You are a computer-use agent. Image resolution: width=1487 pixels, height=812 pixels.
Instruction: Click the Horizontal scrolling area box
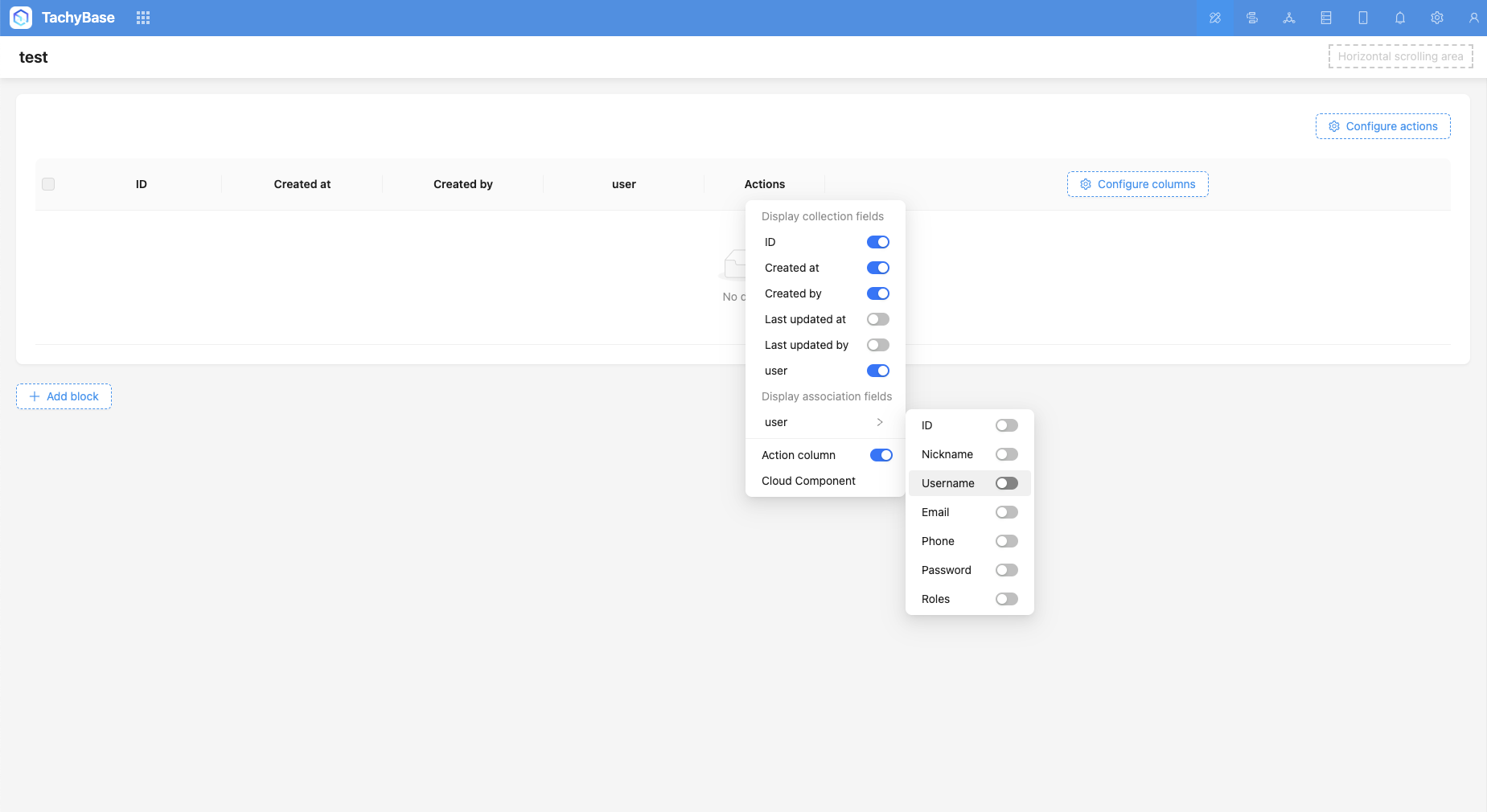[x=1401, y=56]
